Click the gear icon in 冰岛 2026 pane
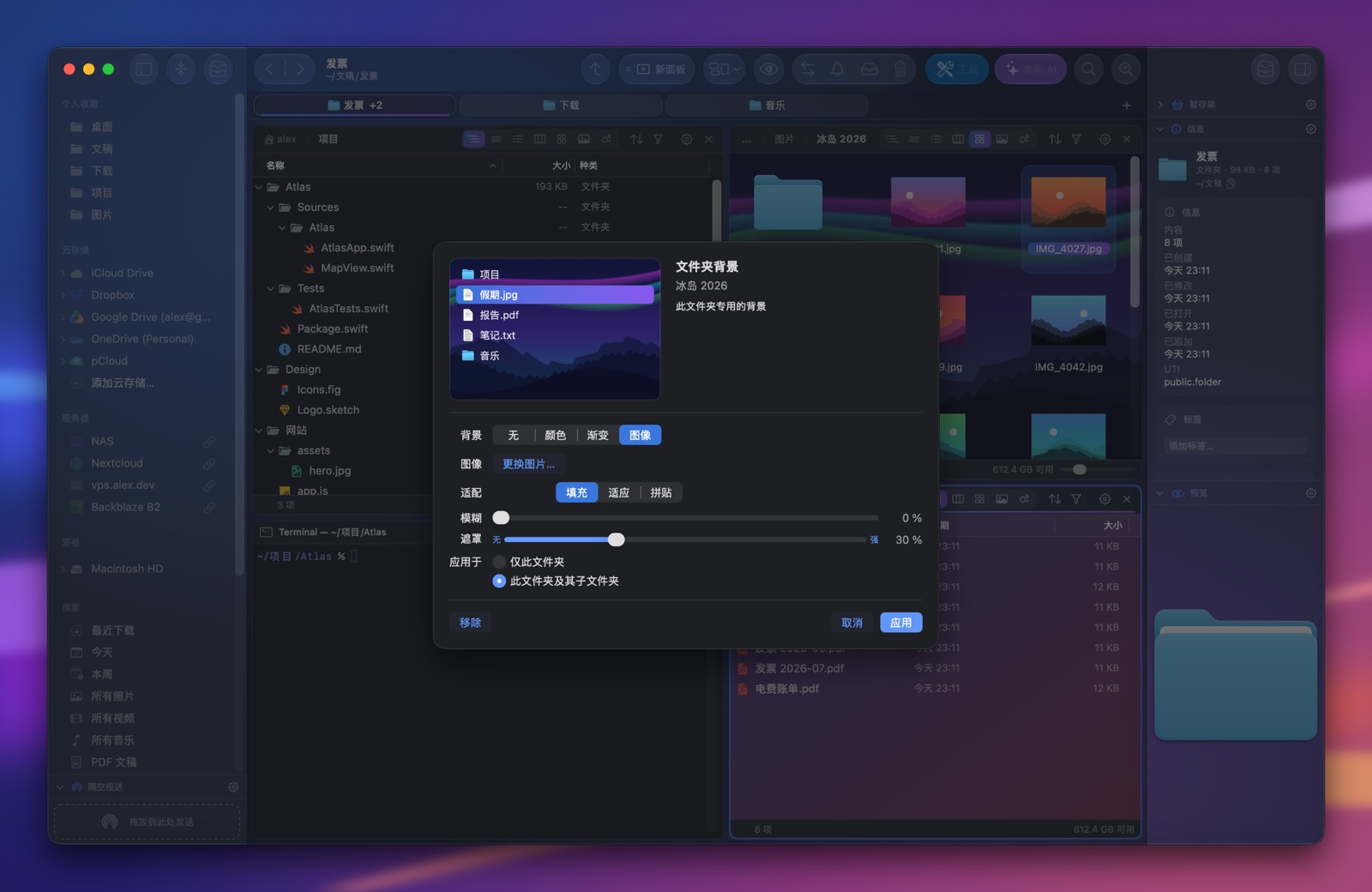 1104,139
